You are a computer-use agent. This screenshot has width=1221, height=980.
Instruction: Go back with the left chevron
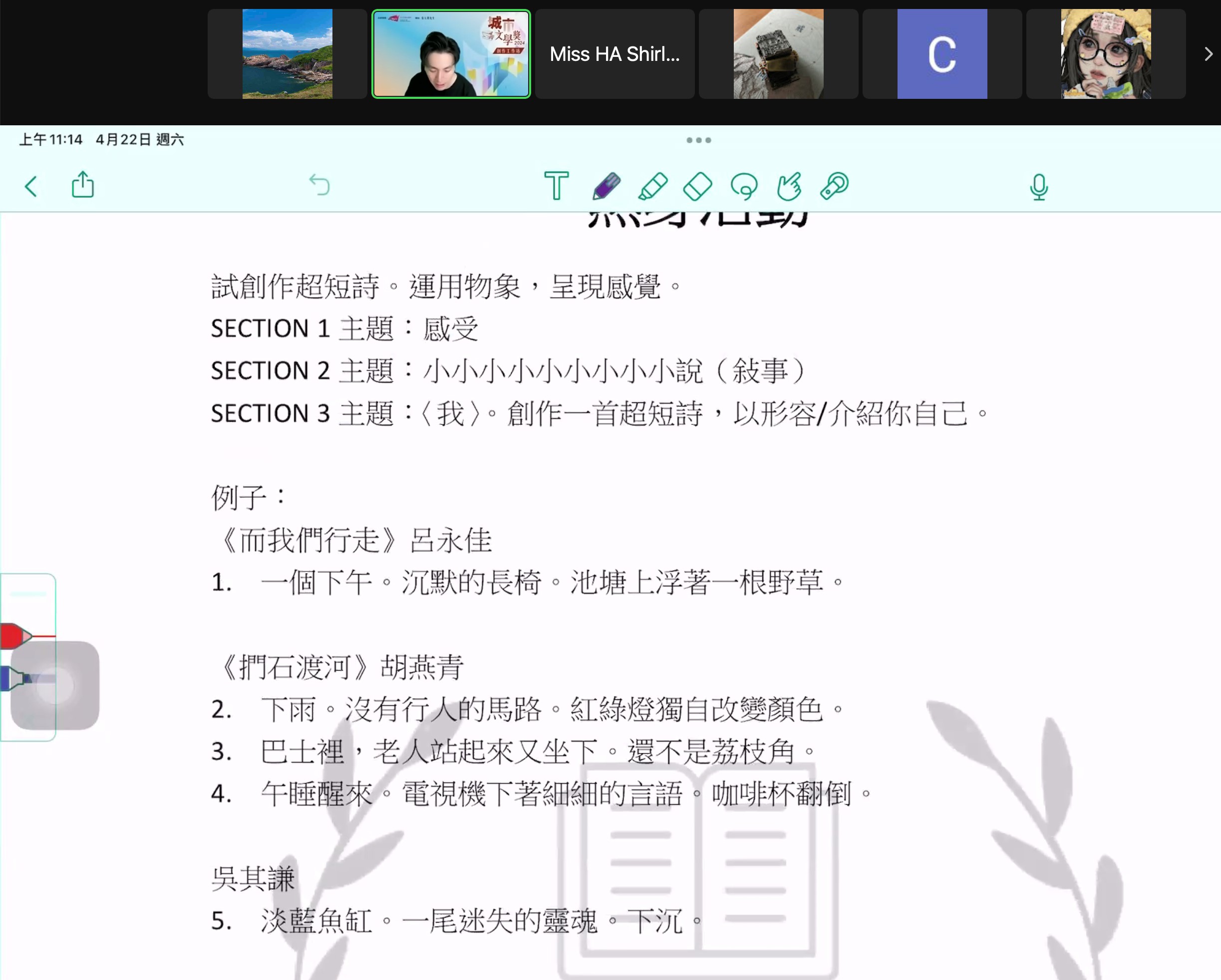31,186
